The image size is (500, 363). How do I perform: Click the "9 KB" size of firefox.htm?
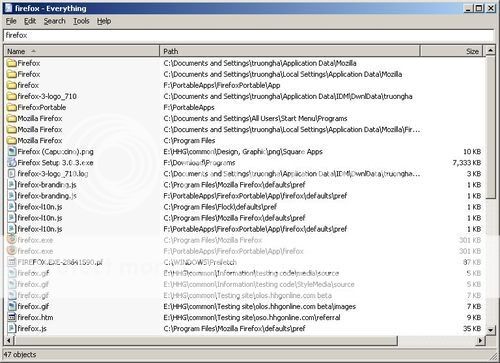pyautogui.click(x=474, y=317)
